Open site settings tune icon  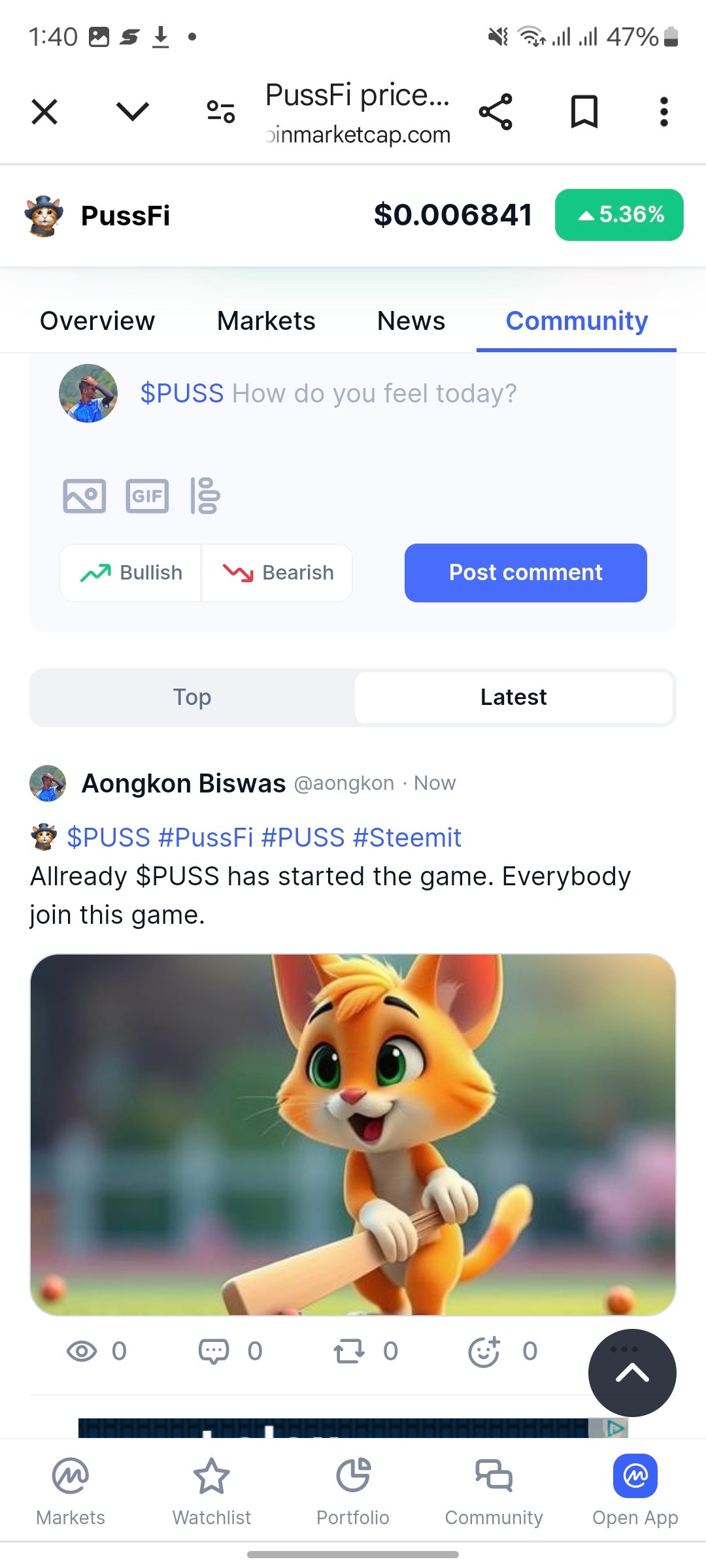click(221, 112)
